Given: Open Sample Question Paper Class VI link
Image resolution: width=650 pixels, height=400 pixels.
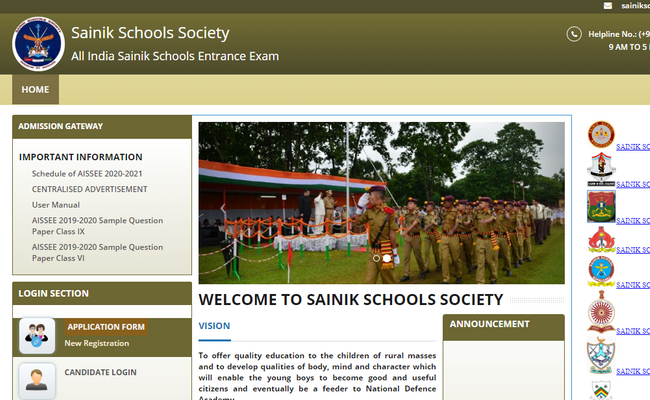Looking at the screenshot, I should point(97,252).
